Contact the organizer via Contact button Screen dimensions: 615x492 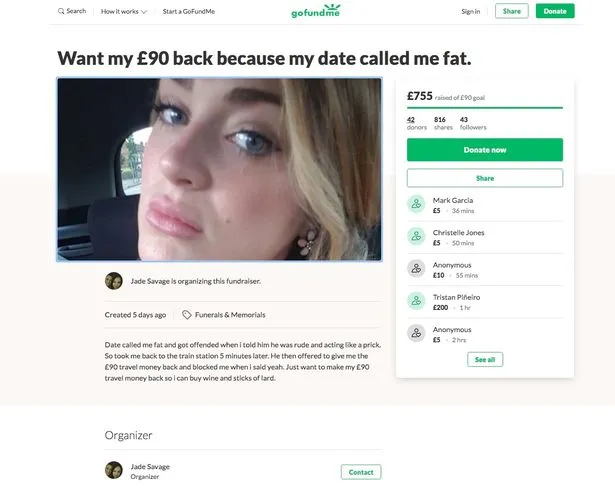click(360, 472)
